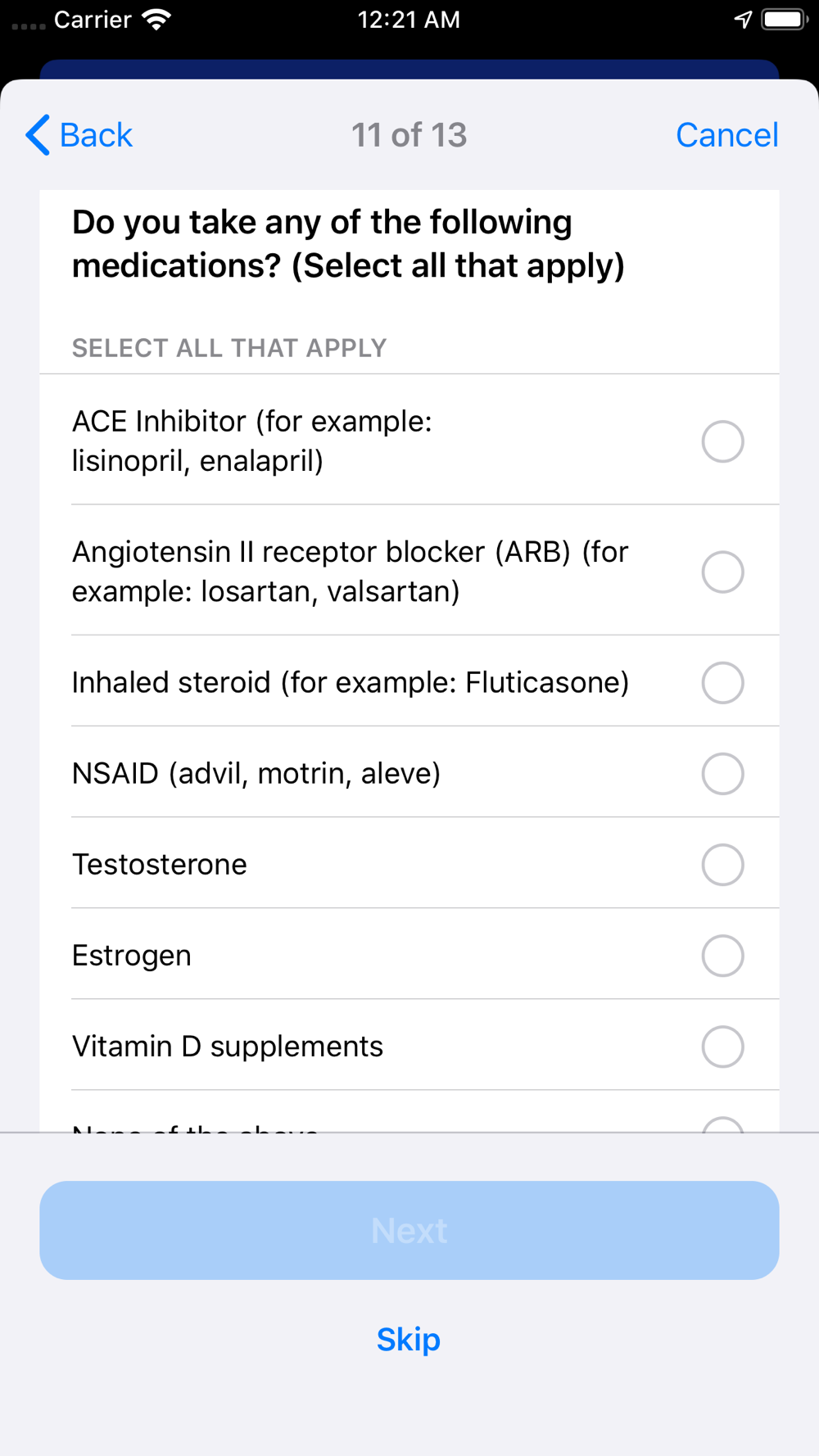Tap the Back chevron arrow icon

pyautogui.click(x=38, y=135)
